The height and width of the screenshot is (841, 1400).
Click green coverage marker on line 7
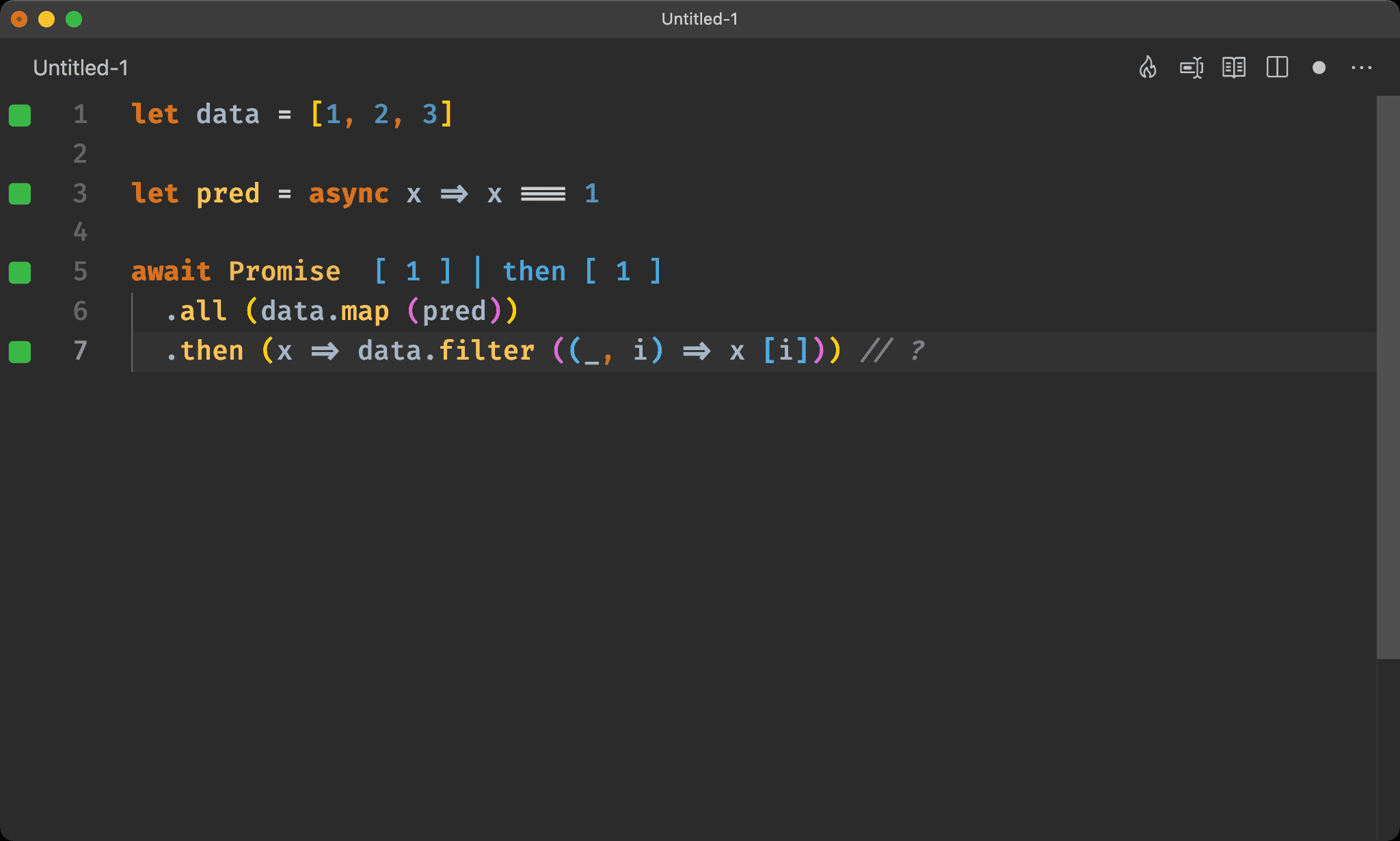point(20,352)
